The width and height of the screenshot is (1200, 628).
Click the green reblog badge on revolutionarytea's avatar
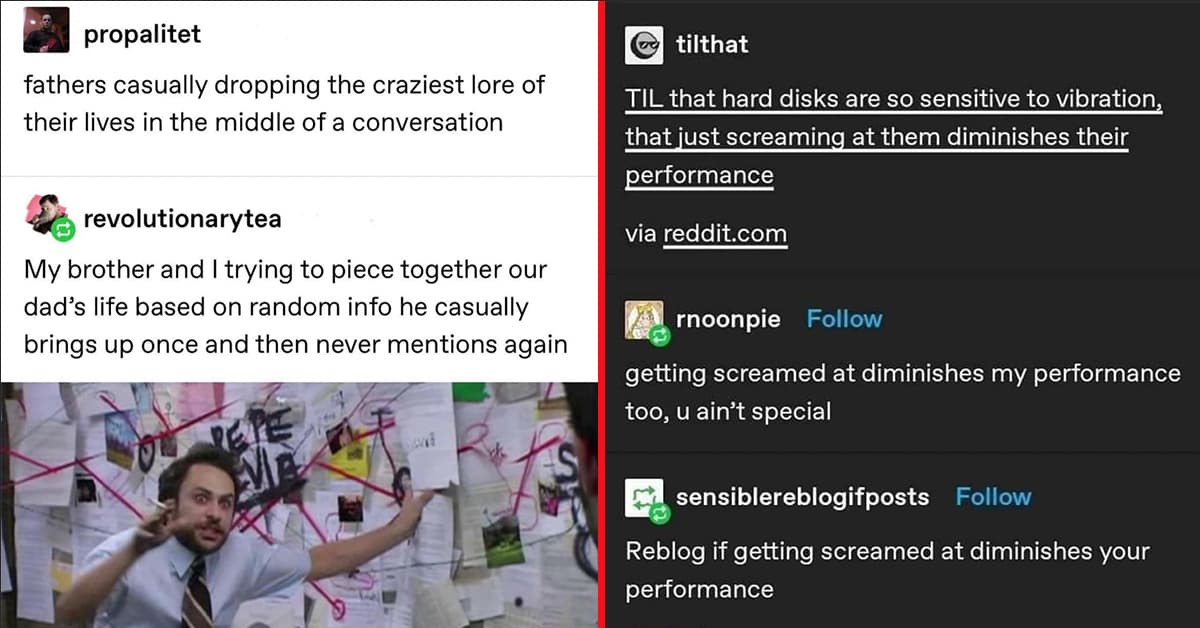(x=65, y=228)
